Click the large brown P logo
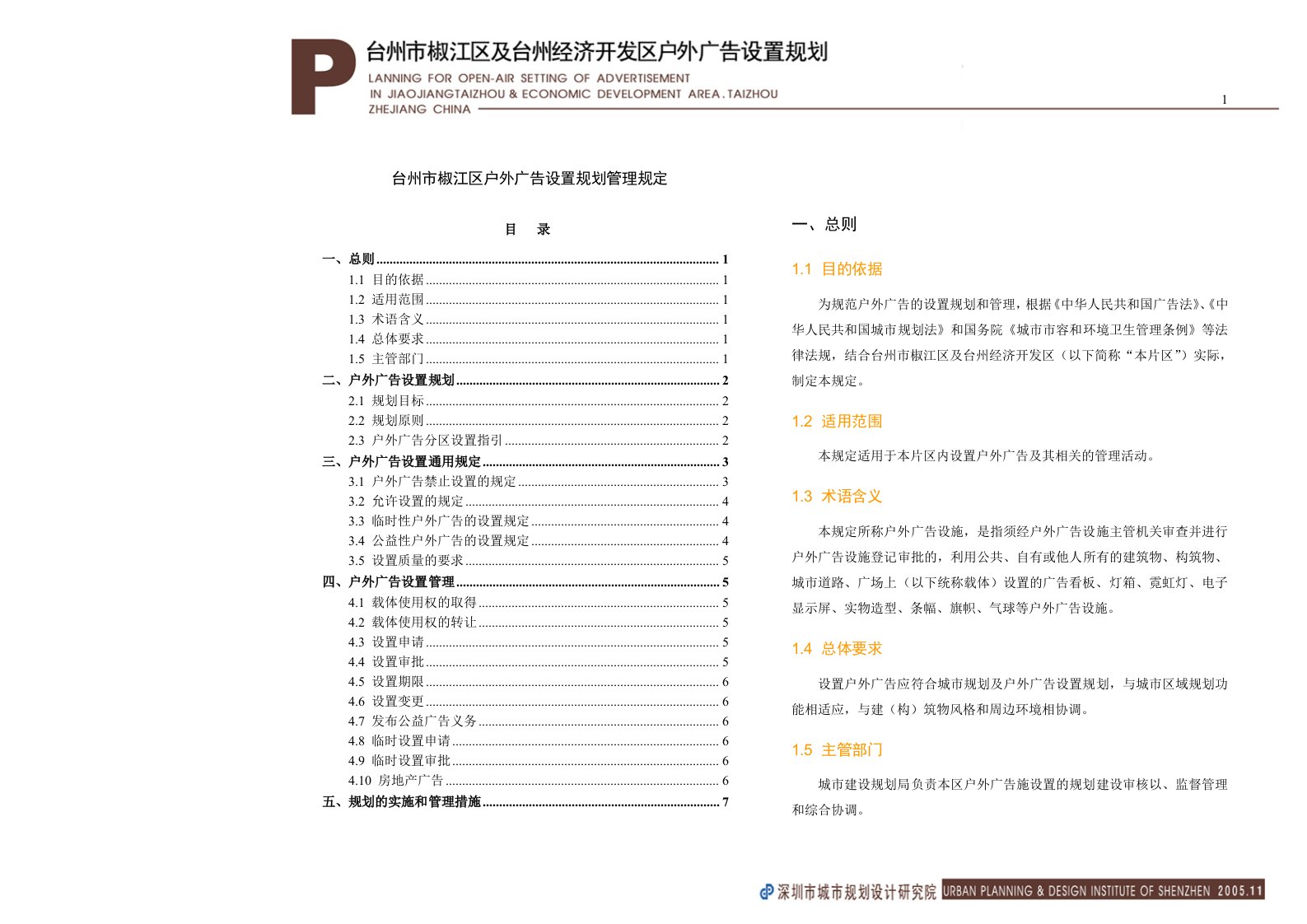This screenshot has width=1307, height=924. pos(323,77)
